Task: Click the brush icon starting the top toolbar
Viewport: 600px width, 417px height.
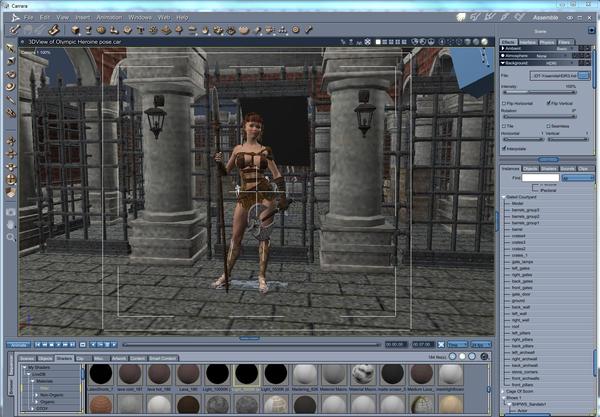Action: pos(15,29)
